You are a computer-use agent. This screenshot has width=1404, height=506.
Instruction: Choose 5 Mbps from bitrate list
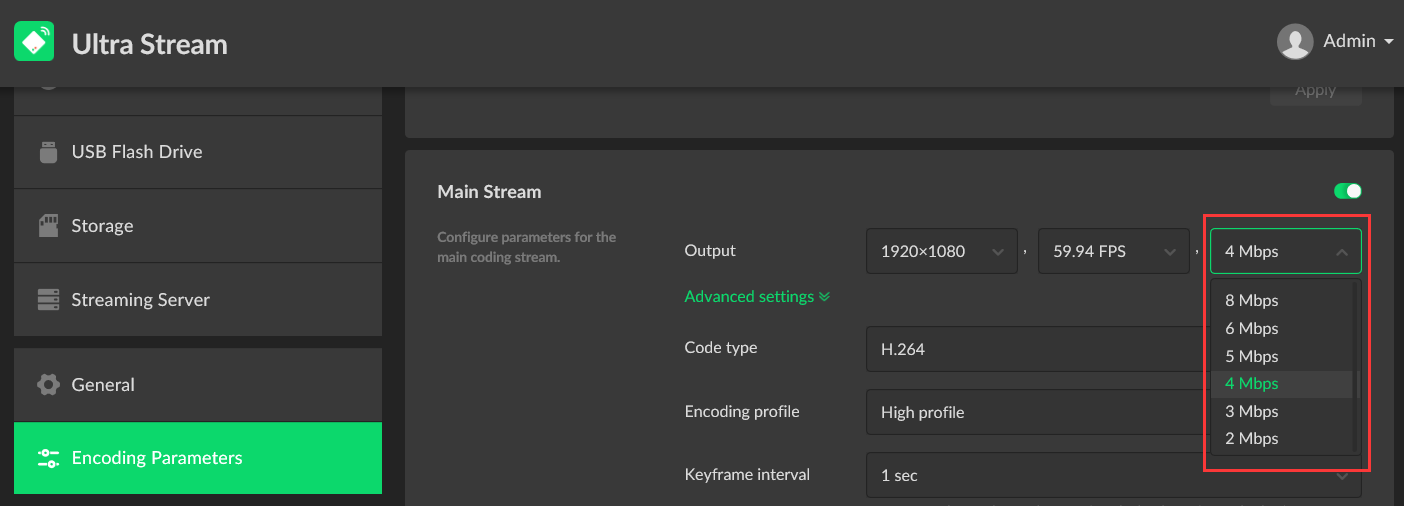pyautogui.click(x=1282, y=356)
